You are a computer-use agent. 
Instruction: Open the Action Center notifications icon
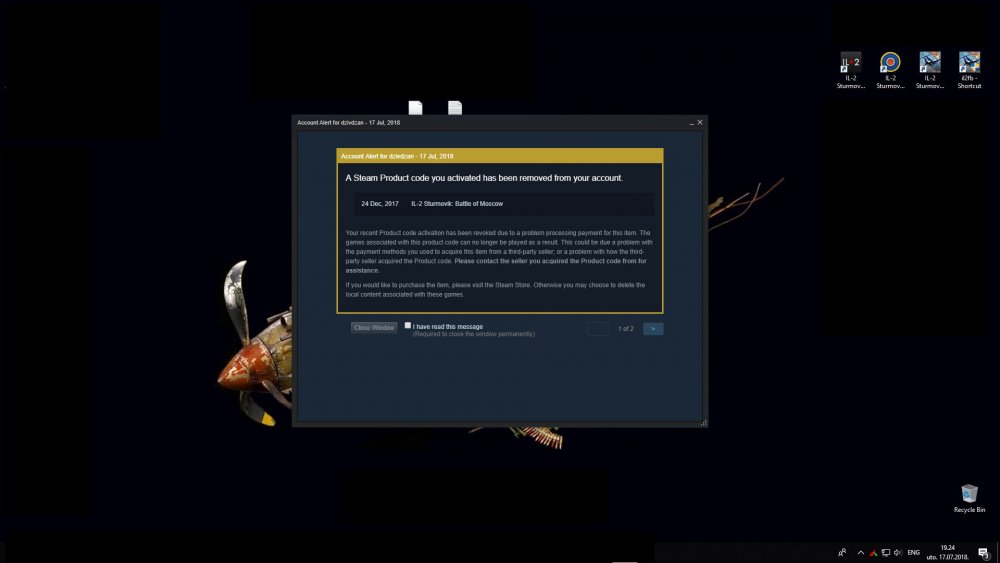tap(983, 553)
